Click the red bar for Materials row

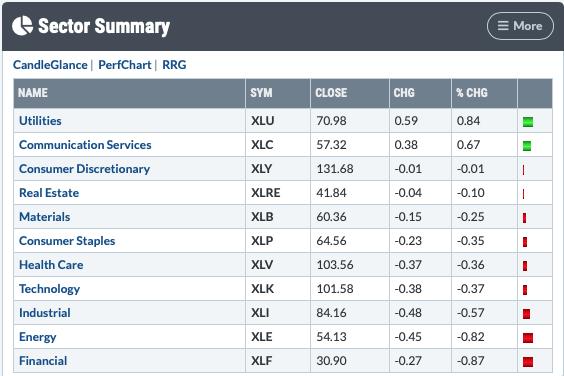click(x=524, y=218)
